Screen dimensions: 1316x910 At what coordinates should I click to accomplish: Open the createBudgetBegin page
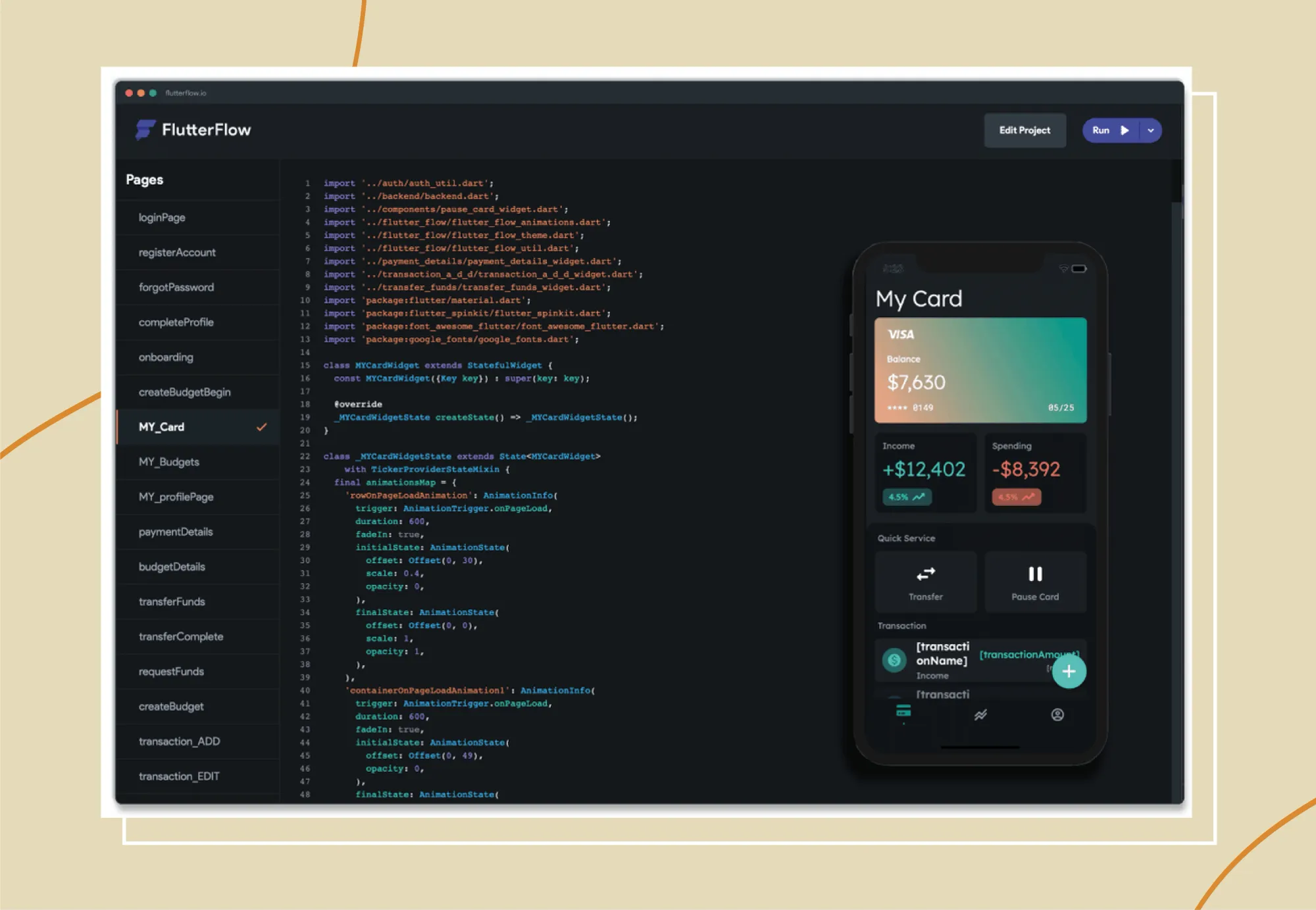[x=197, y=392]
